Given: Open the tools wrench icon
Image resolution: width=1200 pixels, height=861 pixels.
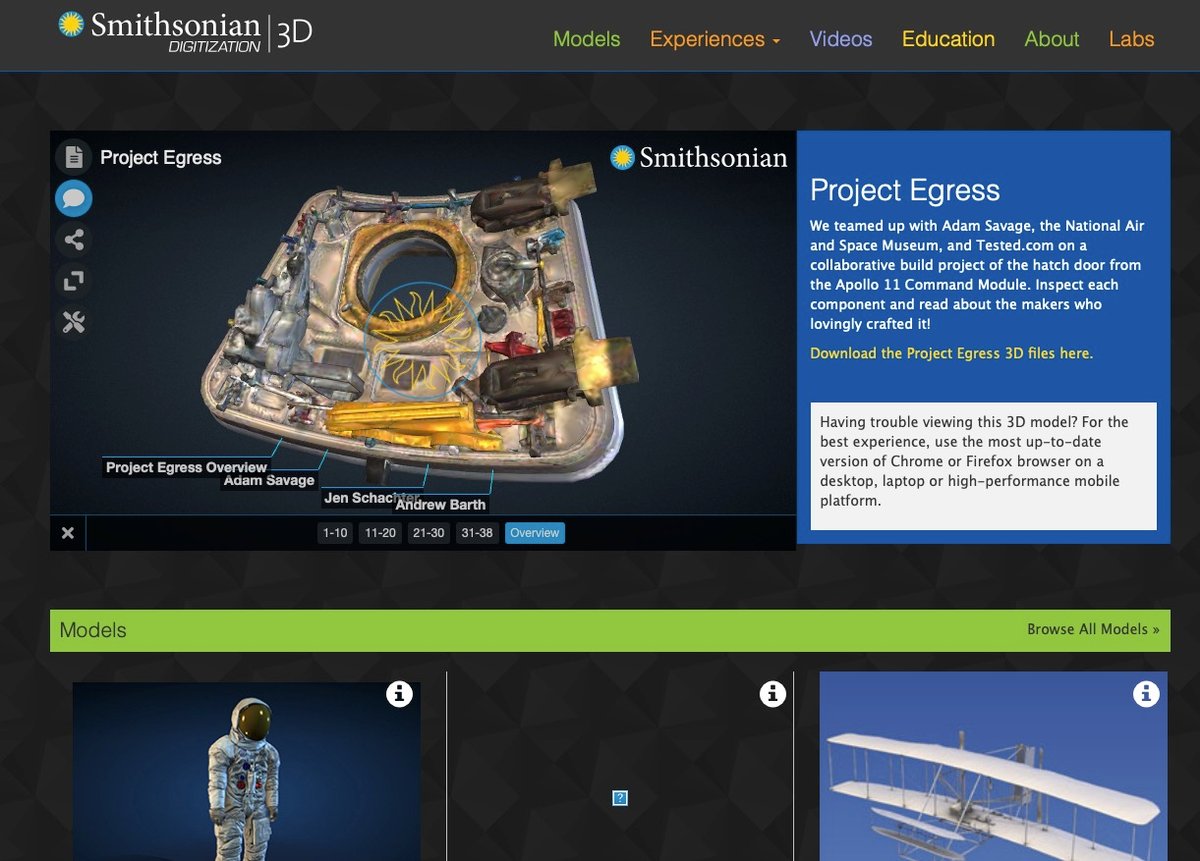Looking at the screenshot, I should (x=73, y=322).
